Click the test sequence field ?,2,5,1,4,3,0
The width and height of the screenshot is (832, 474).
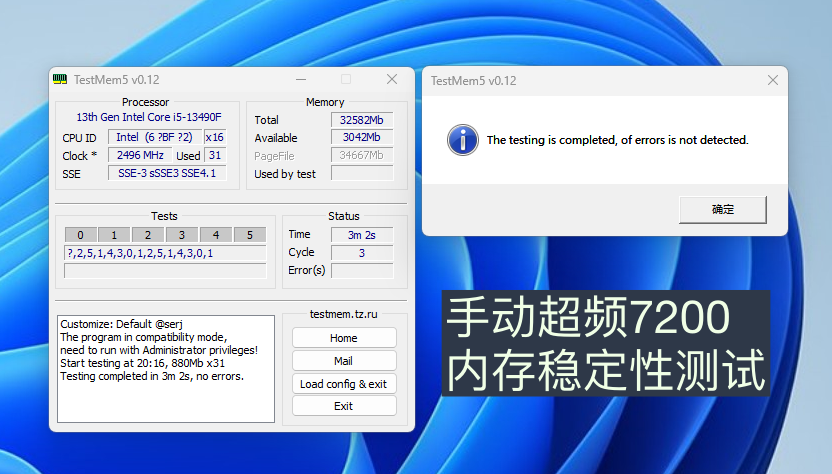coord(165,253)
